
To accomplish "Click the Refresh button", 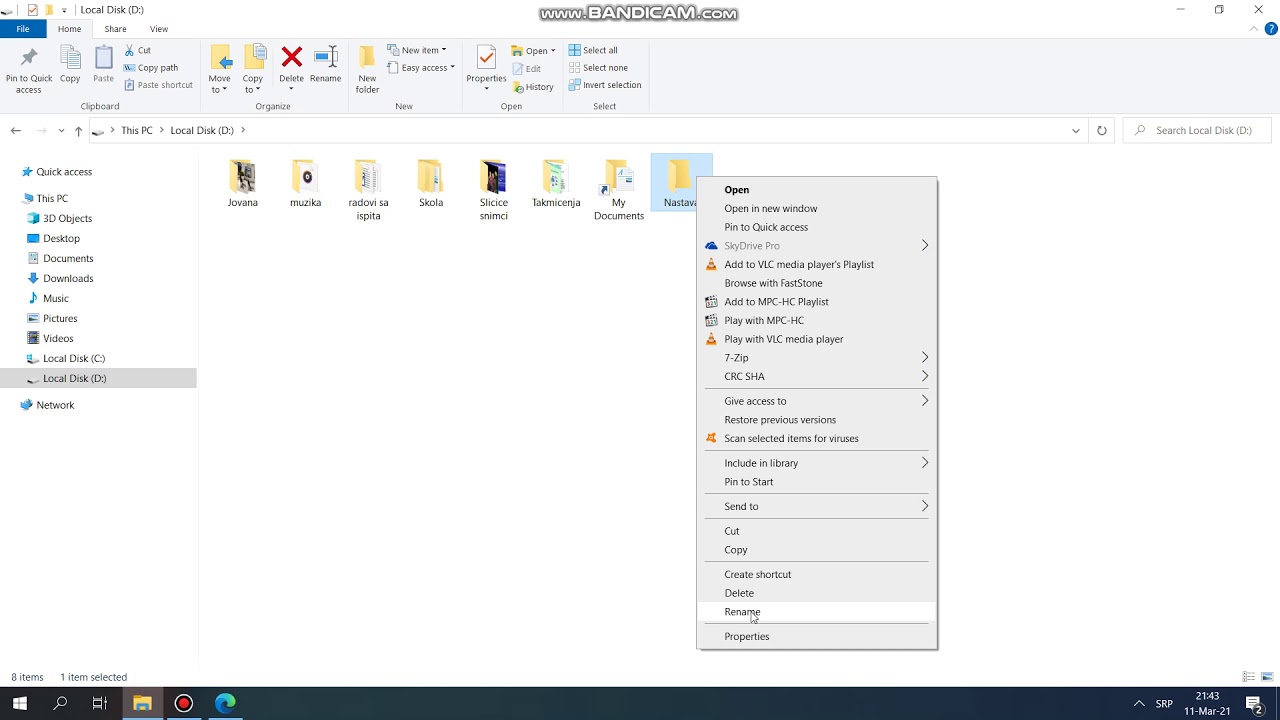I will tap(1102, 131).
